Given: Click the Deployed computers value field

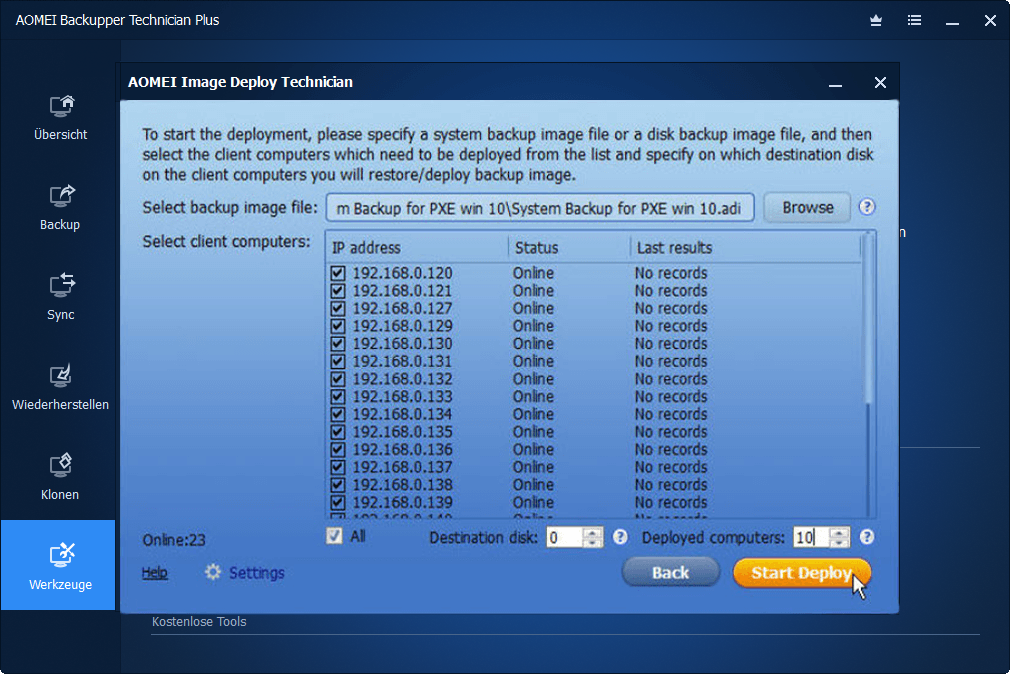Looking at the screenshot, I should (812, 537).
